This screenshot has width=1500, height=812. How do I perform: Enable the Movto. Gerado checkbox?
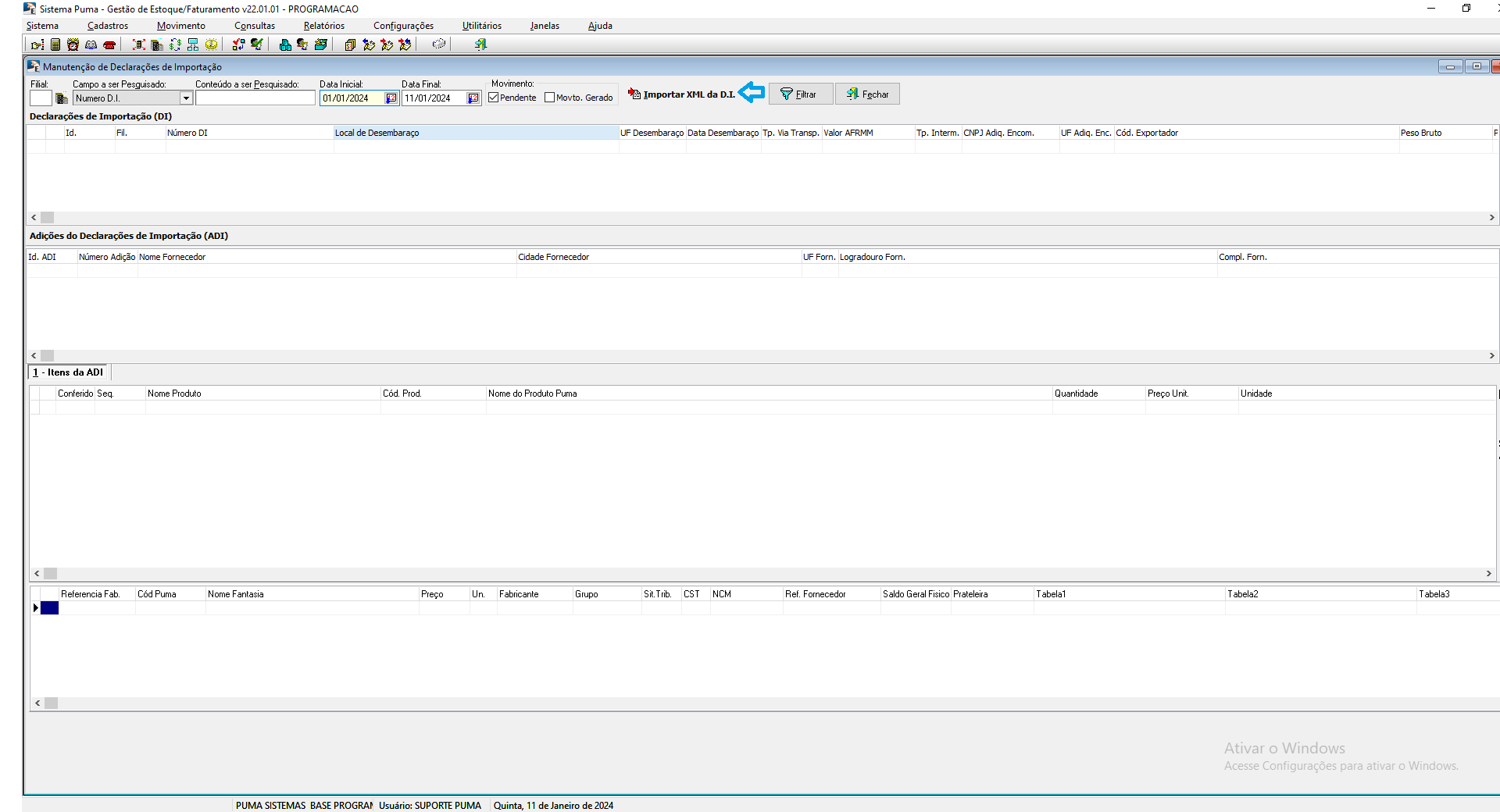coord(550,98)
